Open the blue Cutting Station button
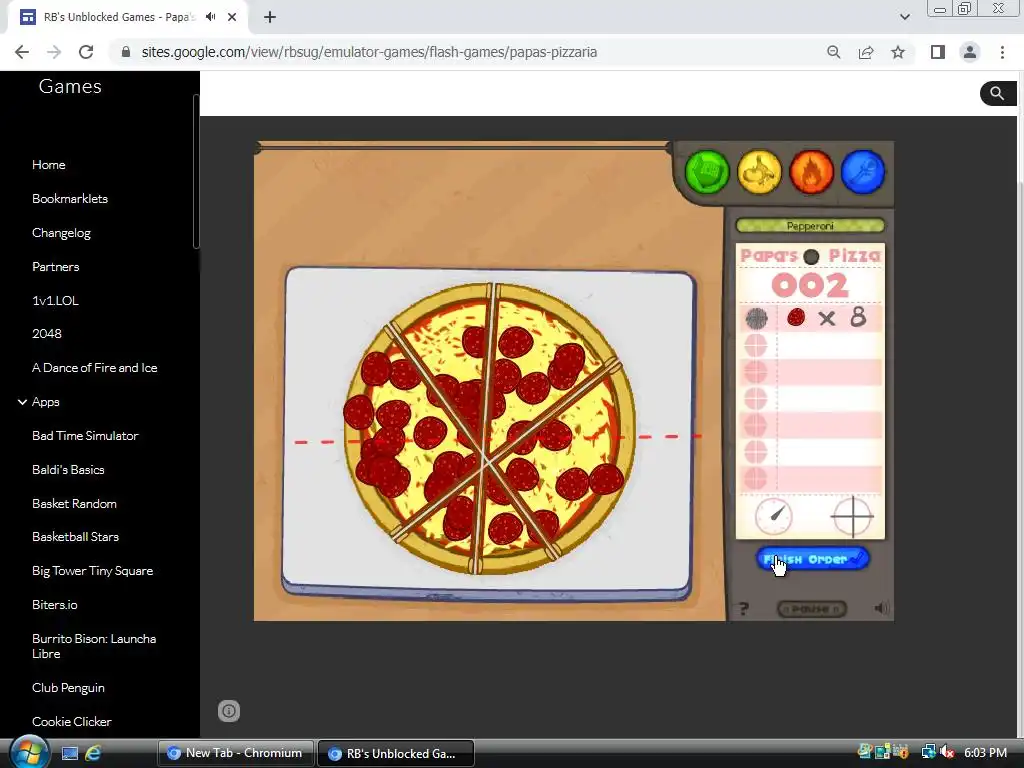The height and width of the screenshot is (768, 1024). pyautogui.click(x=863, y=172)
